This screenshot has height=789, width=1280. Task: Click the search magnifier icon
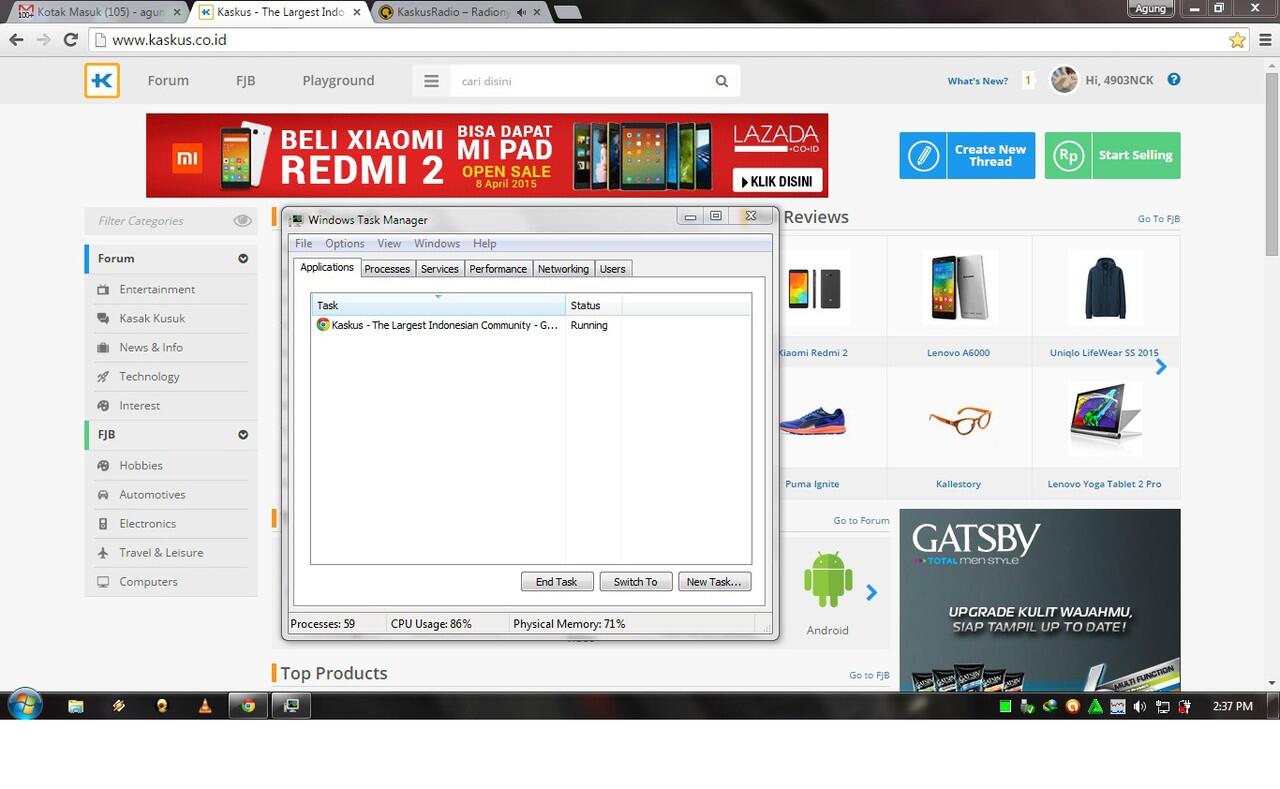(722, 81)
